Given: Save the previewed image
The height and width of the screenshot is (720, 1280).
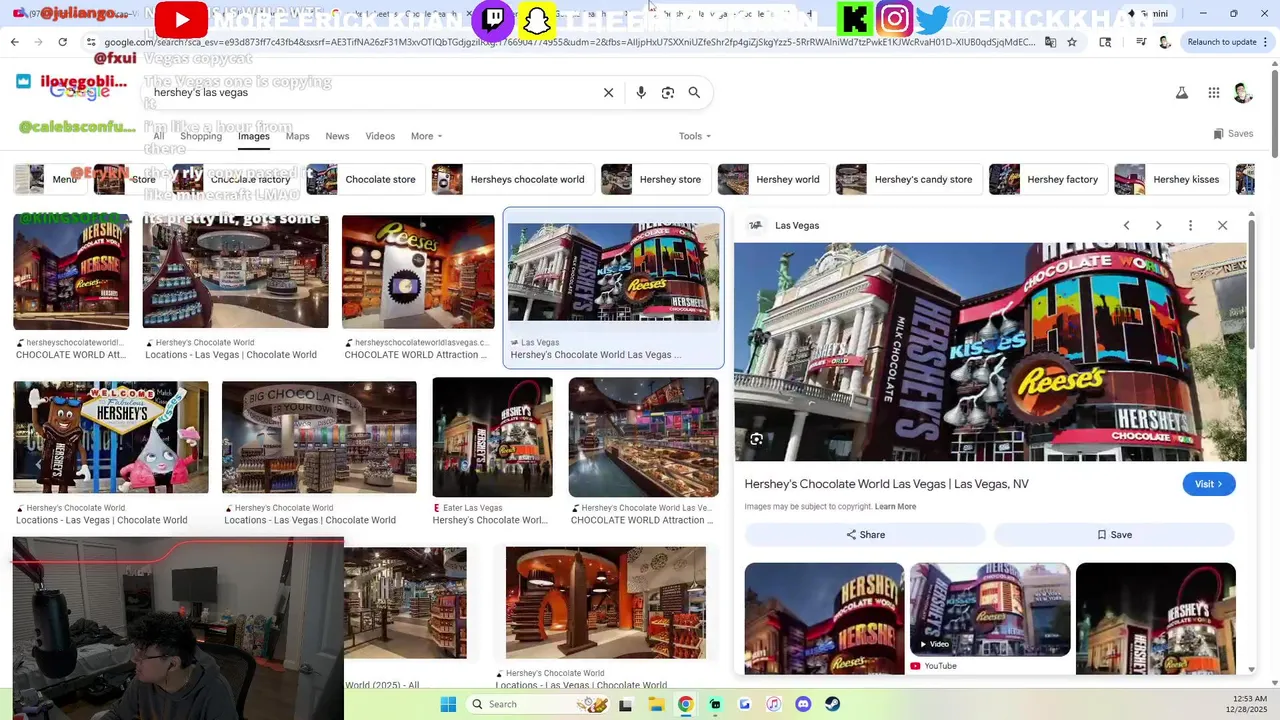Looking at the screenshot, I should point(1115,535).
